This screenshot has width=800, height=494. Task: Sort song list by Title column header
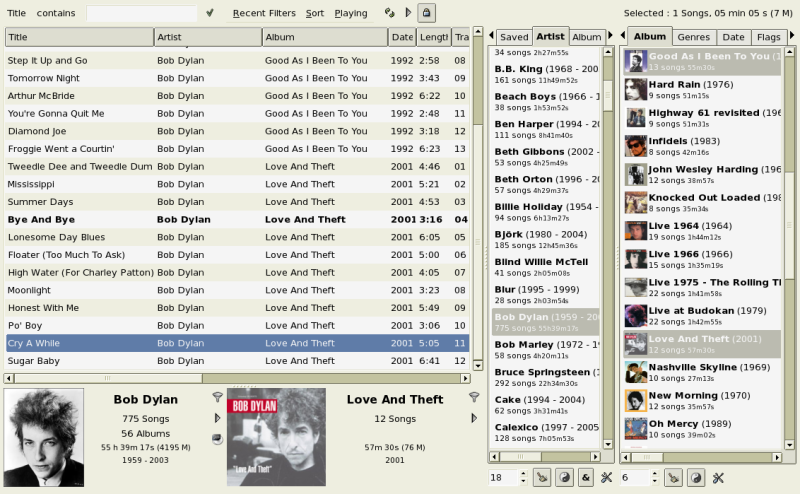coord(80,37)
